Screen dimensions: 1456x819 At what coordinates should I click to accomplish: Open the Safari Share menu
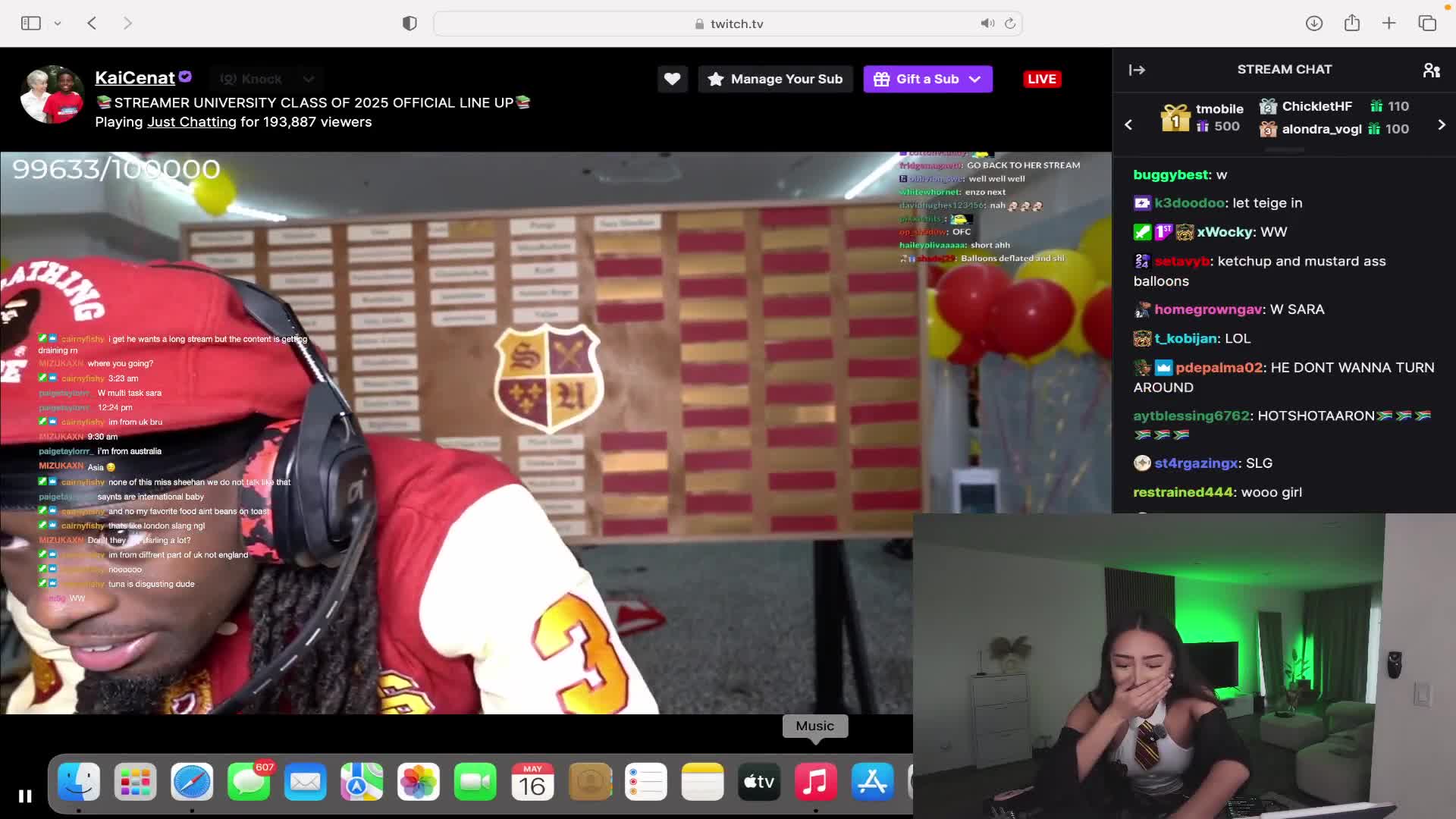pos(1352,23)
